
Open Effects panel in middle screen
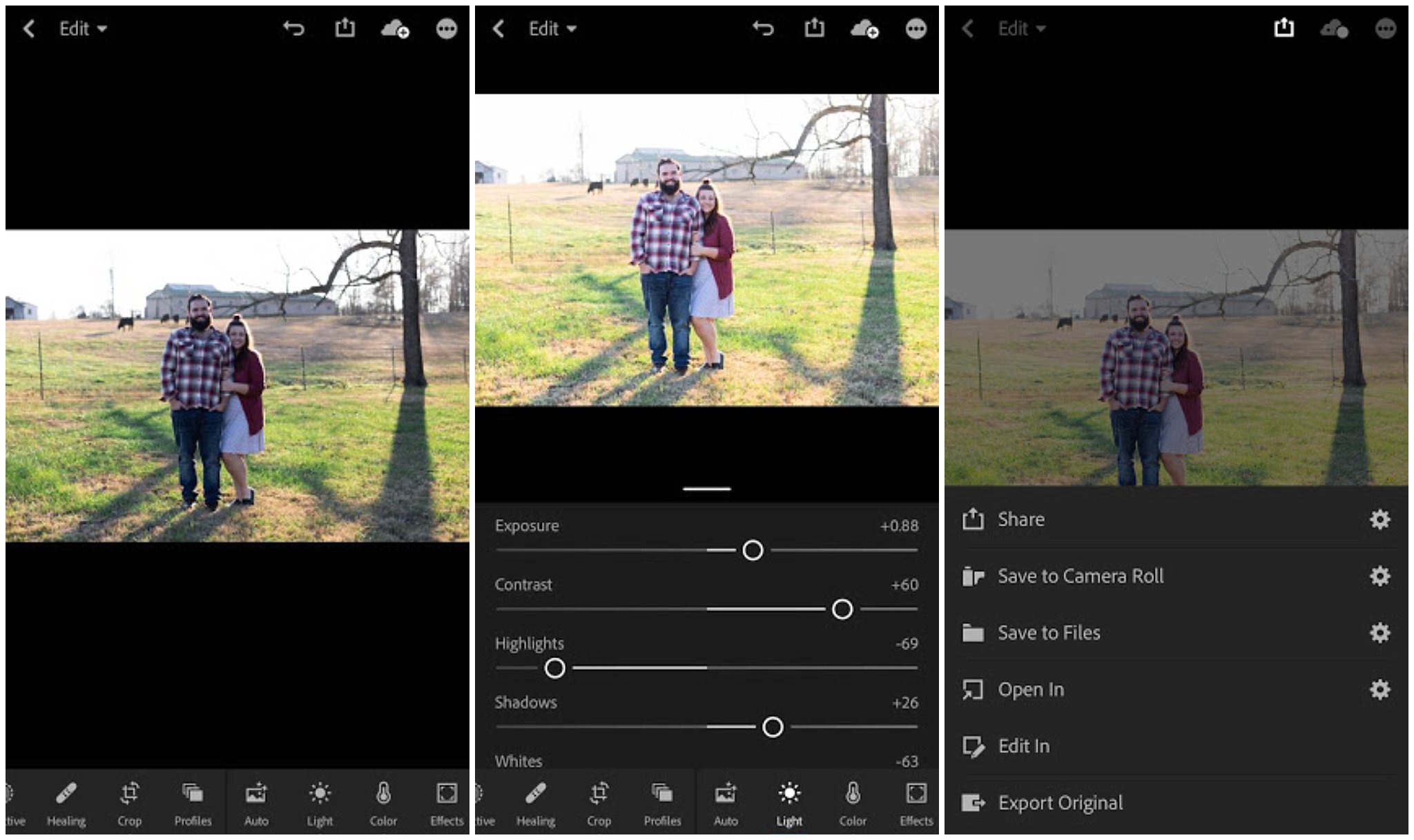click(x=916, y=804)
